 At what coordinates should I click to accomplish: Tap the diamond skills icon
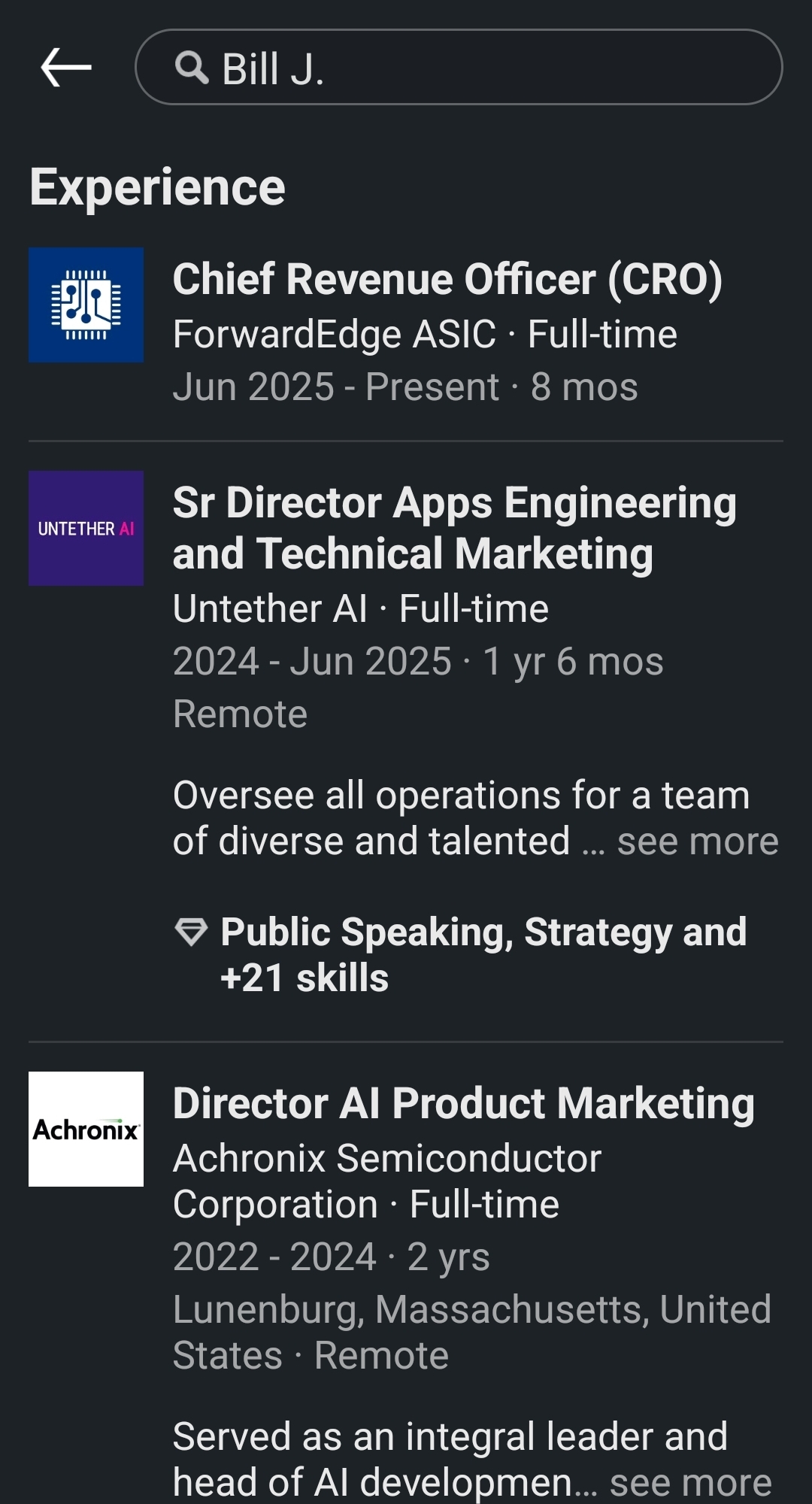tap(191, 932)
